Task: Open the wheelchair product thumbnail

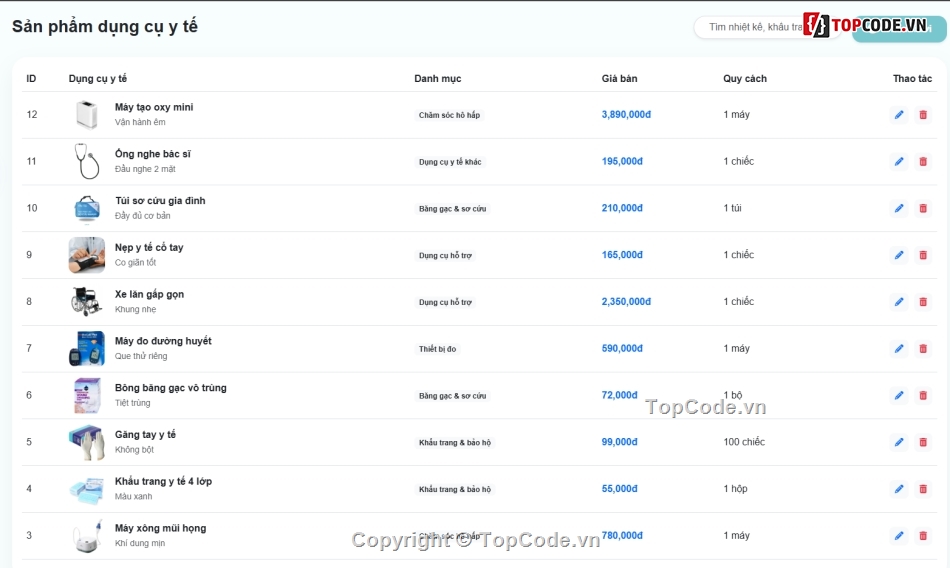Action: [87, 301]
